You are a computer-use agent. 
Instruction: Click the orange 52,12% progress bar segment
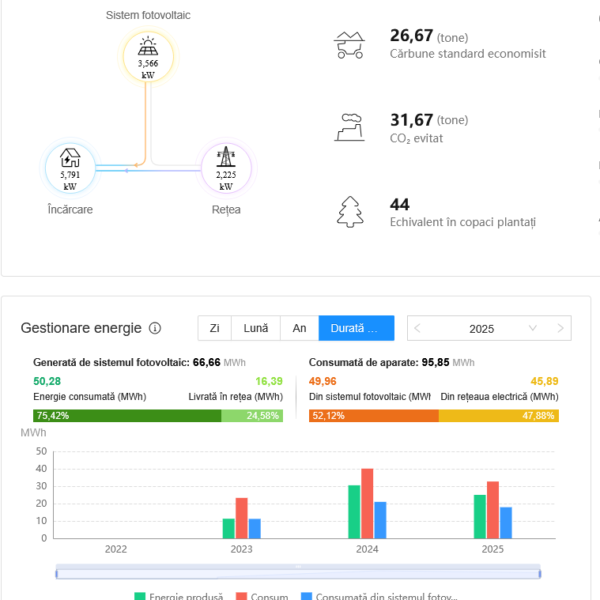point(373,416)
